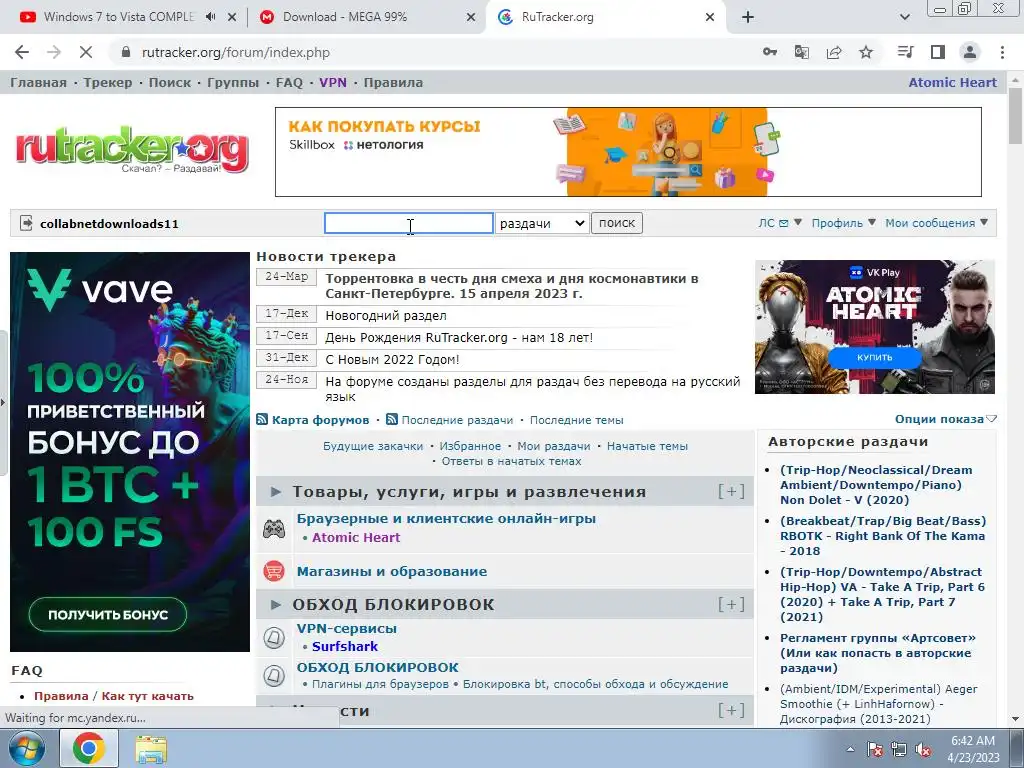View site info via the padlock icon
The image size is (1024, 768).
pyautogui.click(x=127, y=52)
